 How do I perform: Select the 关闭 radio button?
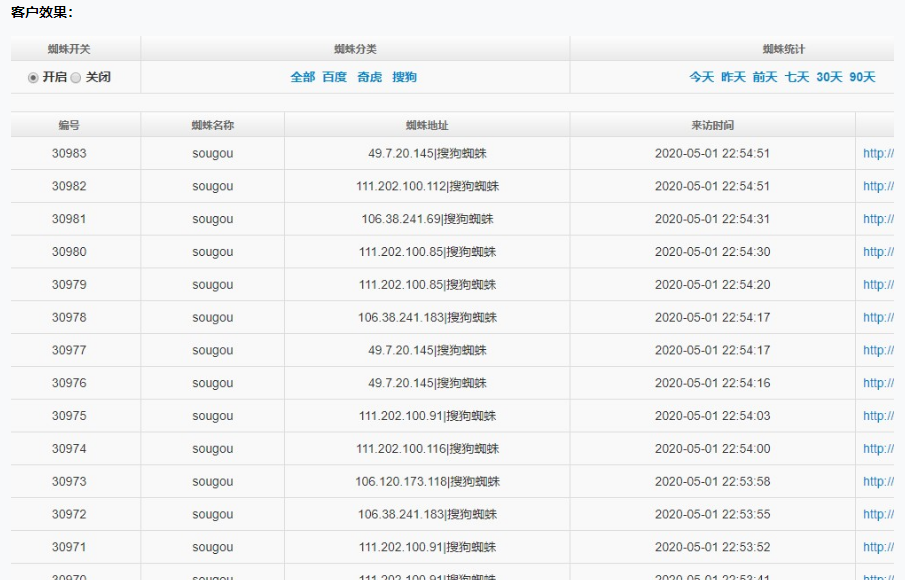pyautogui.click(x=75, y=77)
